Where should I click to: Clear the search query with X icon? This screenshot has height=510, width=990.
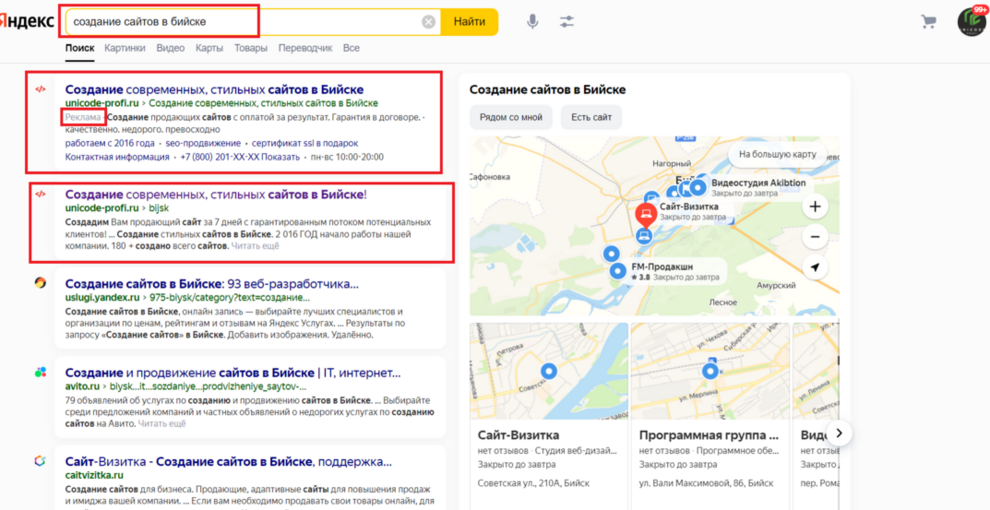point(429,22)
